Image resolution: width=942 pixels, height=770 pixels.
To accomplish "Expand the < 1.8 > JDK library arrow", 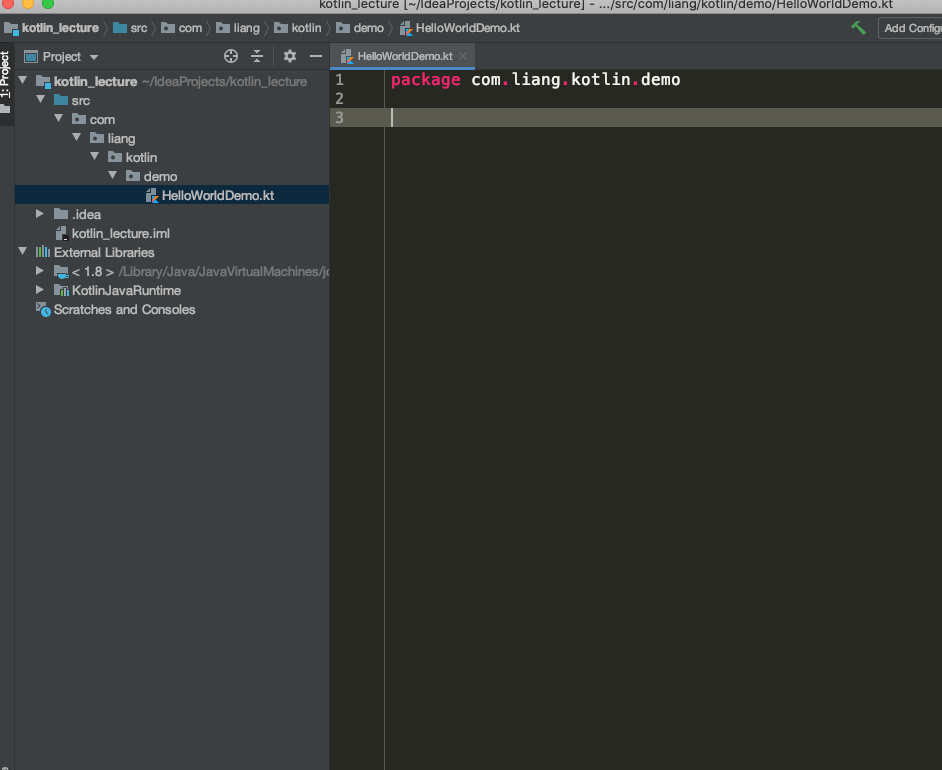I will [x=40, y=270].
